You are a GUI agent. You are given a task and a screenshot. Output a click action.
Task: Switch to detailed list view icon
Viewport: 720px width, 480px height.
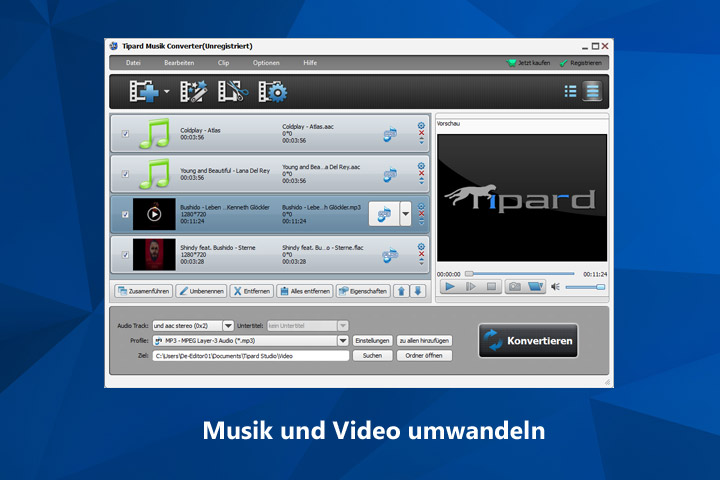click(592, 91)
